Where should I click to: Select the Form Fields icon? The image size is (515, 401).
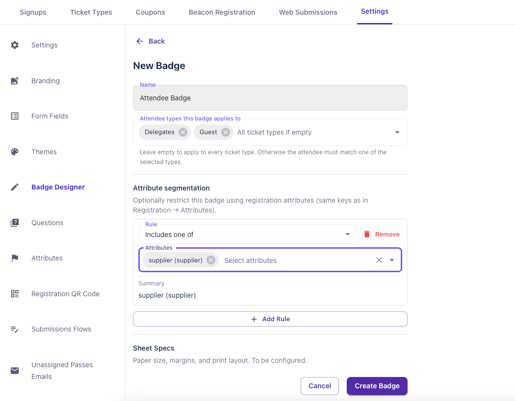tap(15, 116)
